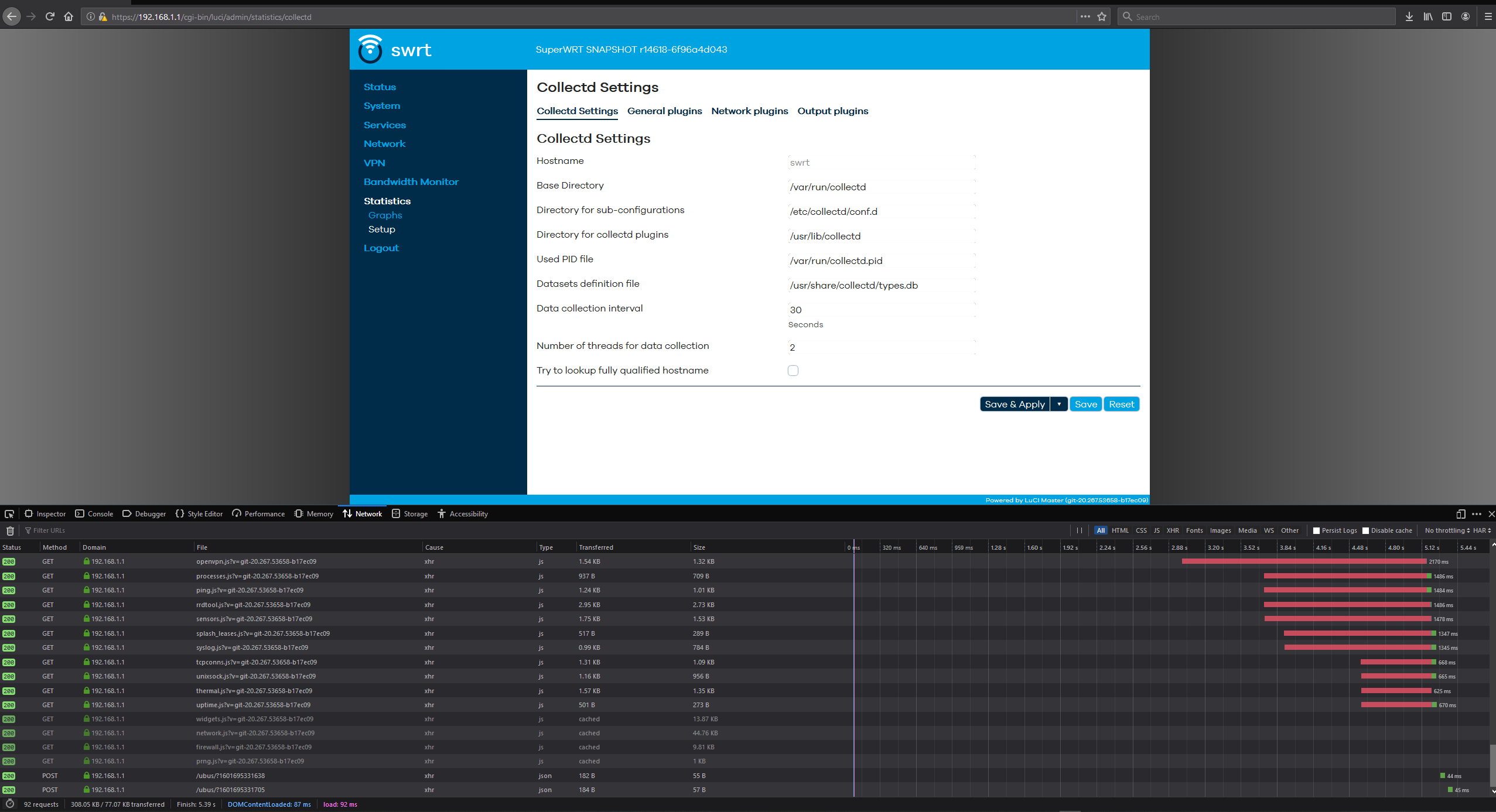The width and height of the screenshot is (1496, 812).
Task: Bookmark this page with the star icon
Action: click(1101, 16)
